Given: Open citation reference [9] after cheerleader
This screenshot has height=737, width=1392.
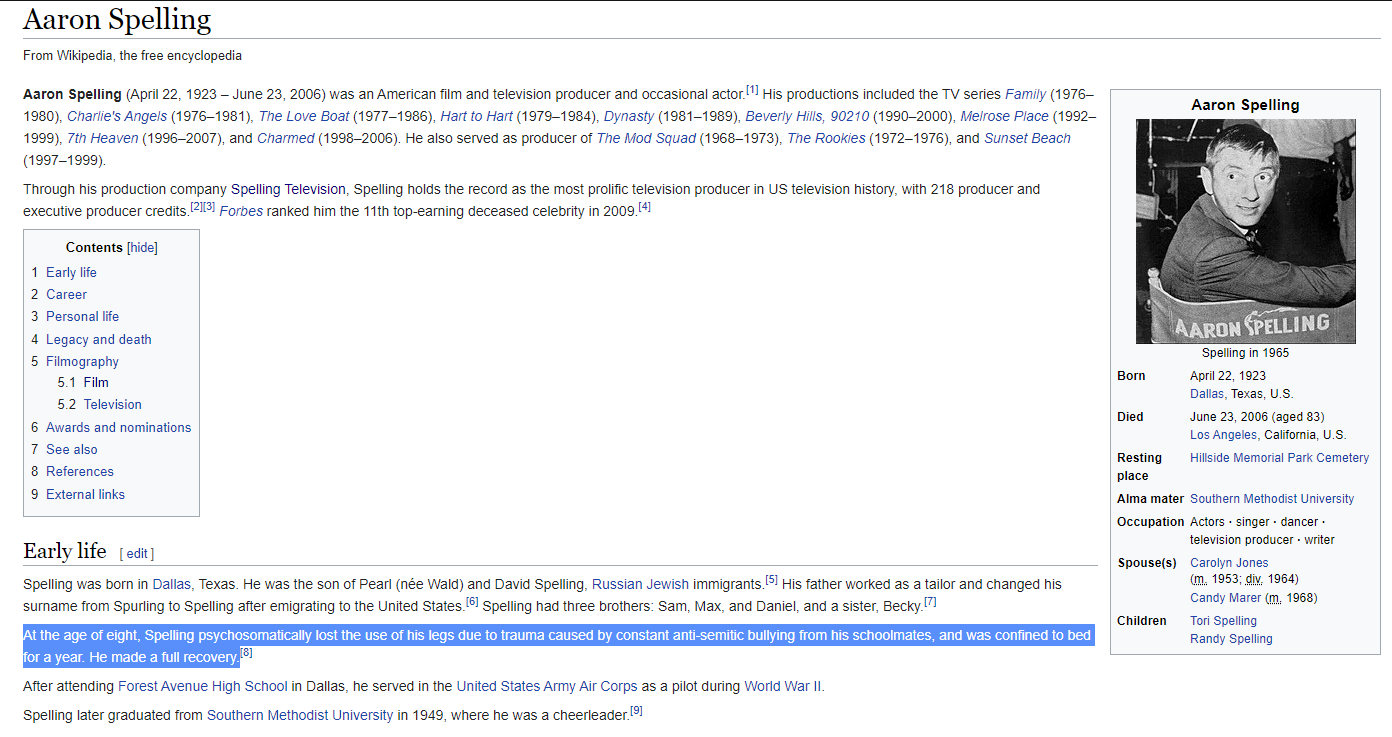Looking at the screenshot, I should [636, 711].
